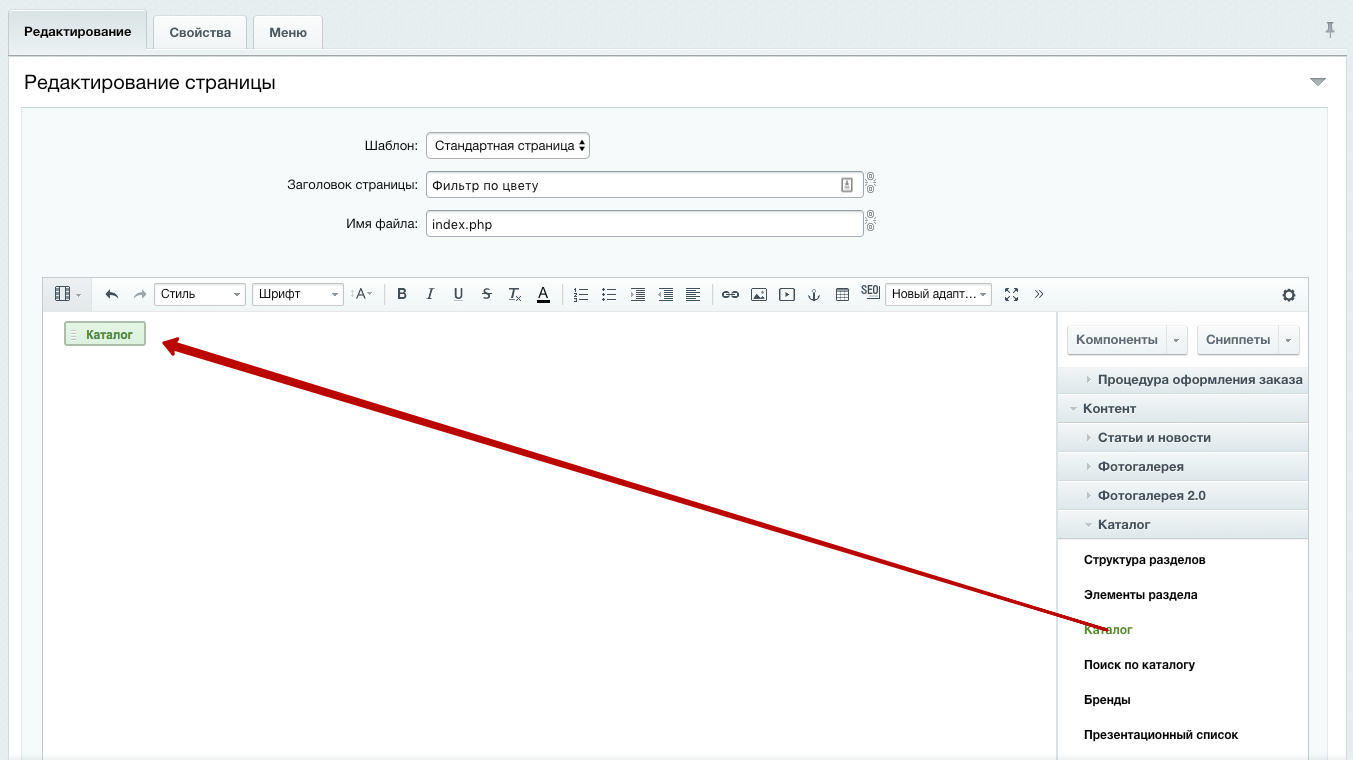Select the Структура разделов component
The height and width of the screenshot is (760, 1353).
pyautogui.click(x=1145, y=560)
